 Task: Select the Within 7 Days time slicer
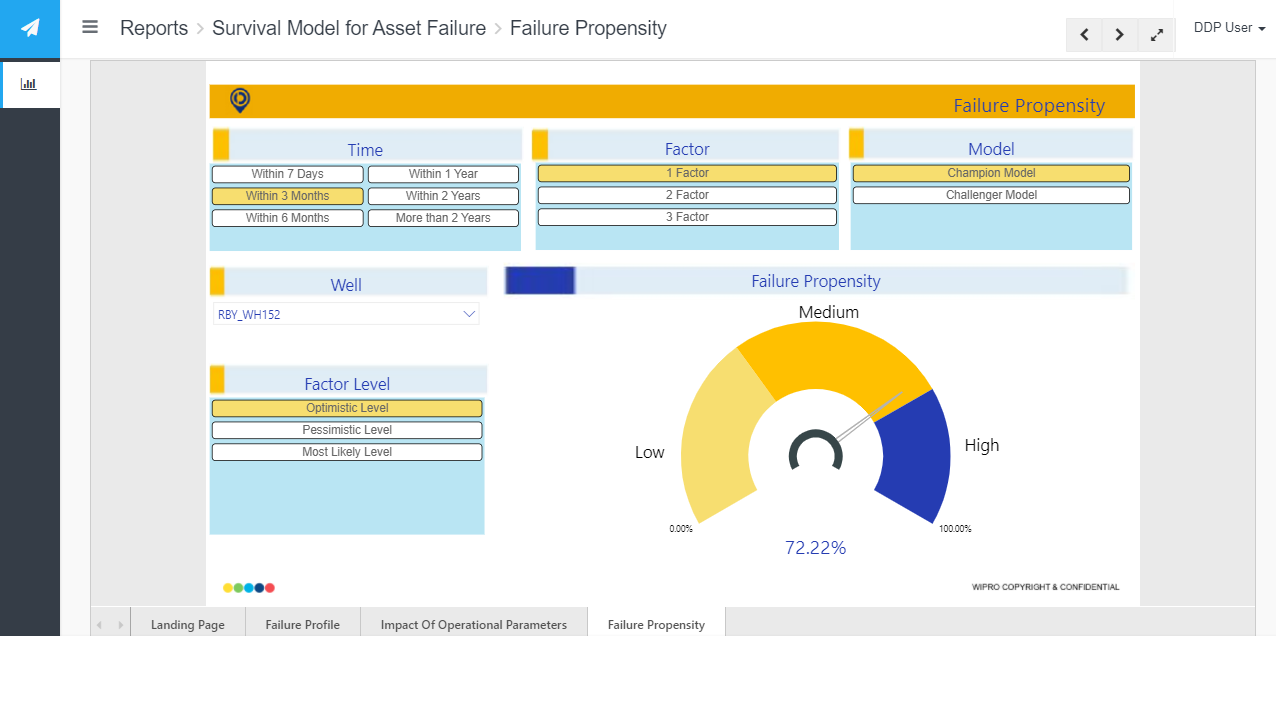(x=287, y=174)
